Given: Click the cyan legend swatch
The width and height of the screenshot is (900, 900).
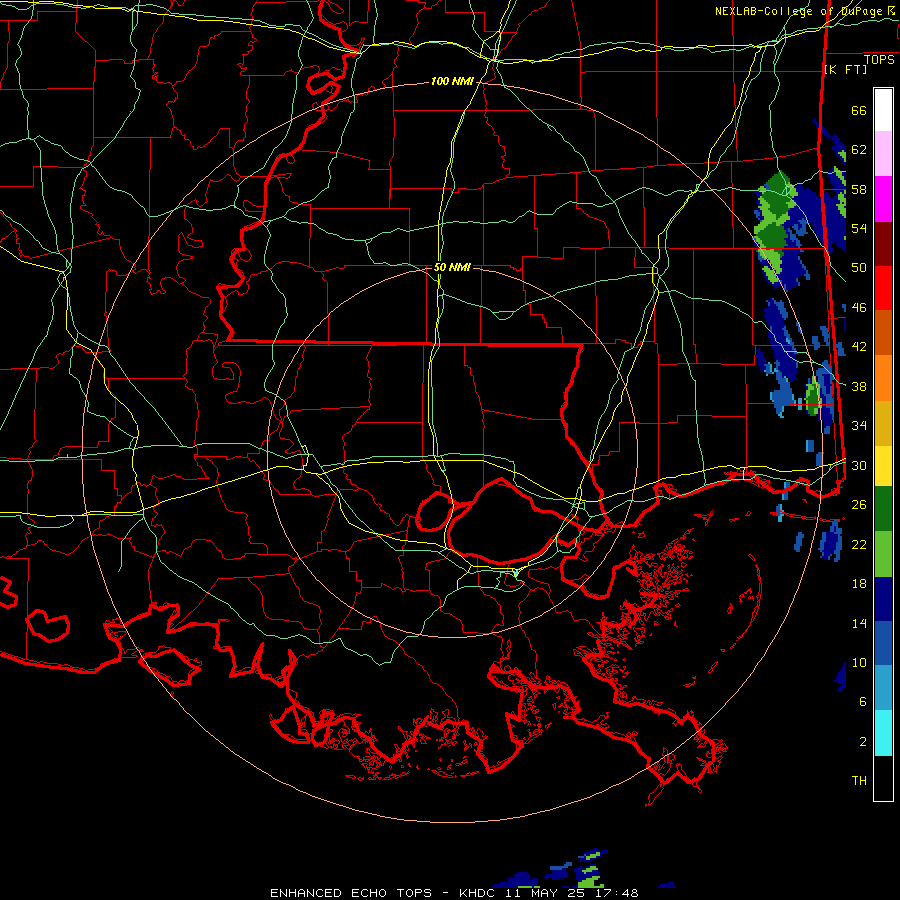Looking at the screenshot, I should 883,733.
